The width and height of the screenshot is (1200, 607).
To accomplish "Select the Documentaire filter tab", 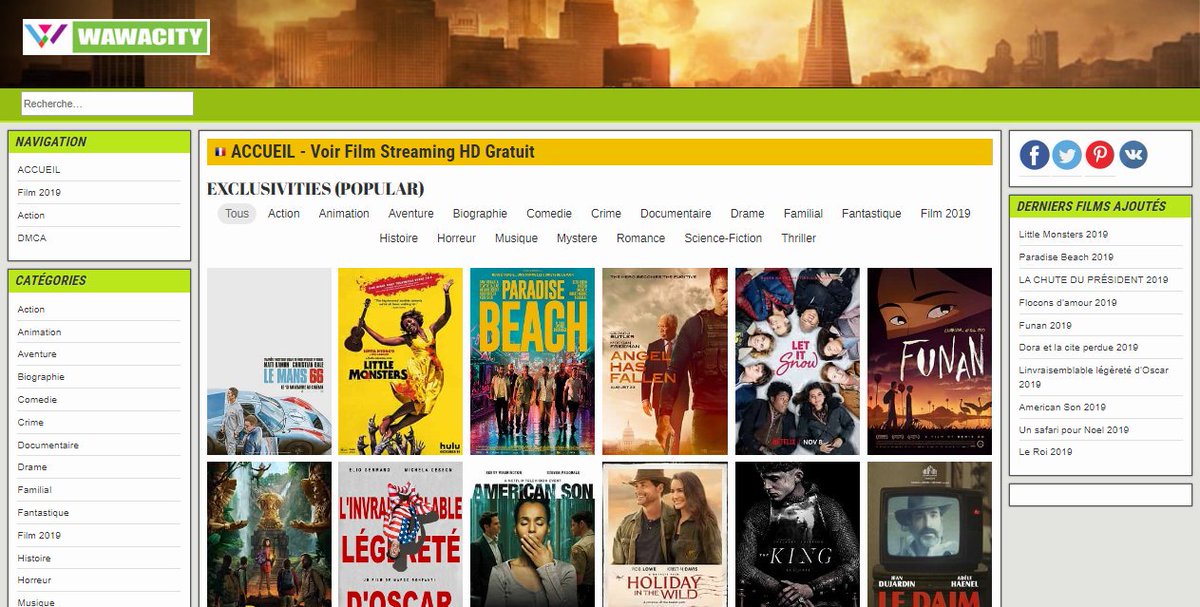I will (x=676, y=214).
